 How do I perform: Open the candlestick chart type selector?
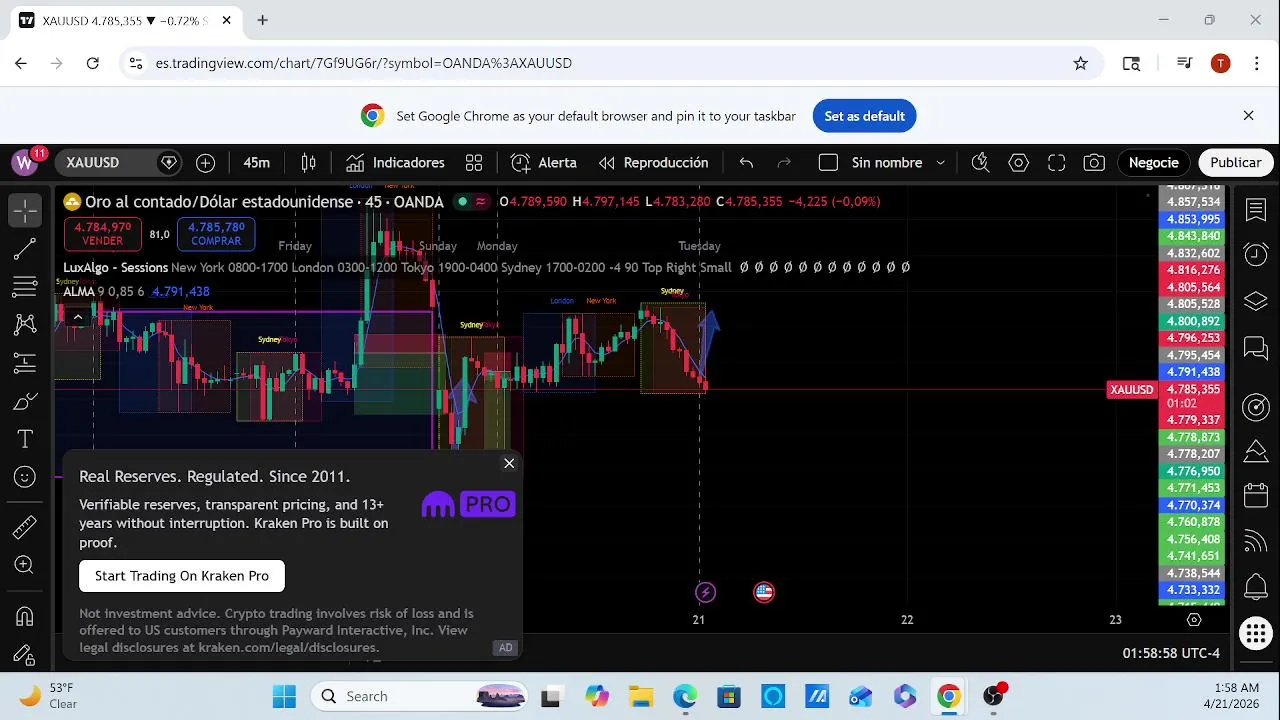click(x=309, y=162)
